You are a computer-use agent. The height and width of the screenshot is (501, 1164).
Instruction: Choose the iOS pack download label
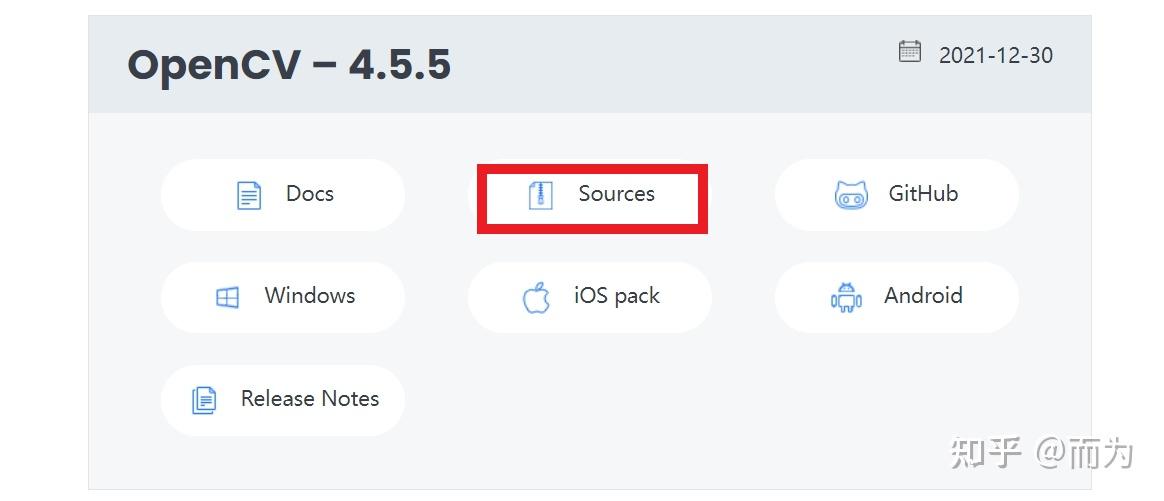coord(617,296)
